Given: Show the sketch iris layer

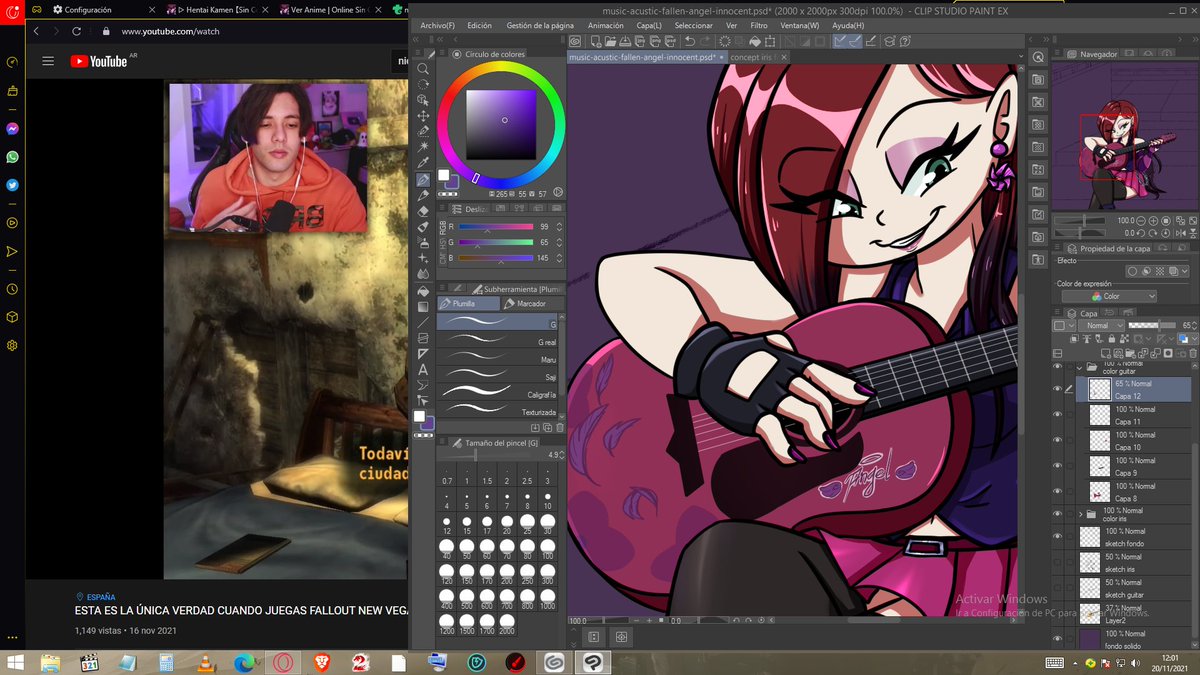Looking at the screenshot, I should coord(1057,562).
